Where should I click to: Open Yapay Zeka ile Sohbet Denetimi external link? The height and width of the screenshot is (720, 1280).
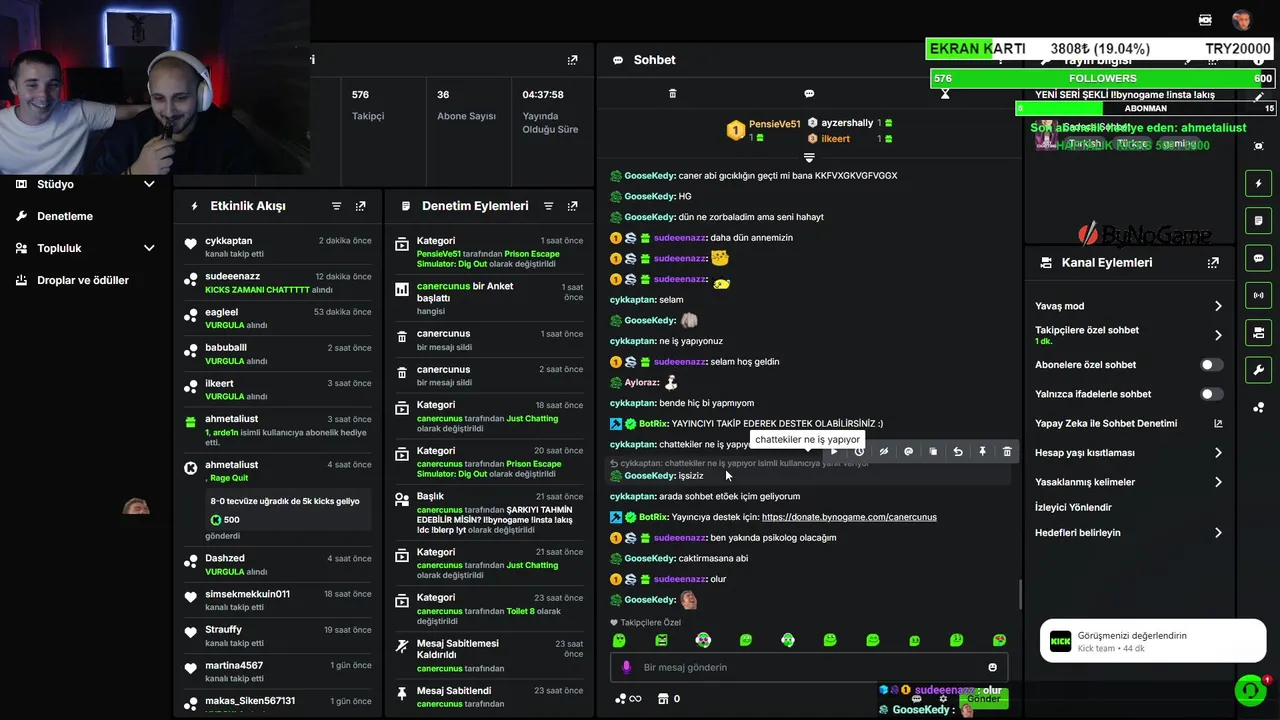tap(1218, 424)
